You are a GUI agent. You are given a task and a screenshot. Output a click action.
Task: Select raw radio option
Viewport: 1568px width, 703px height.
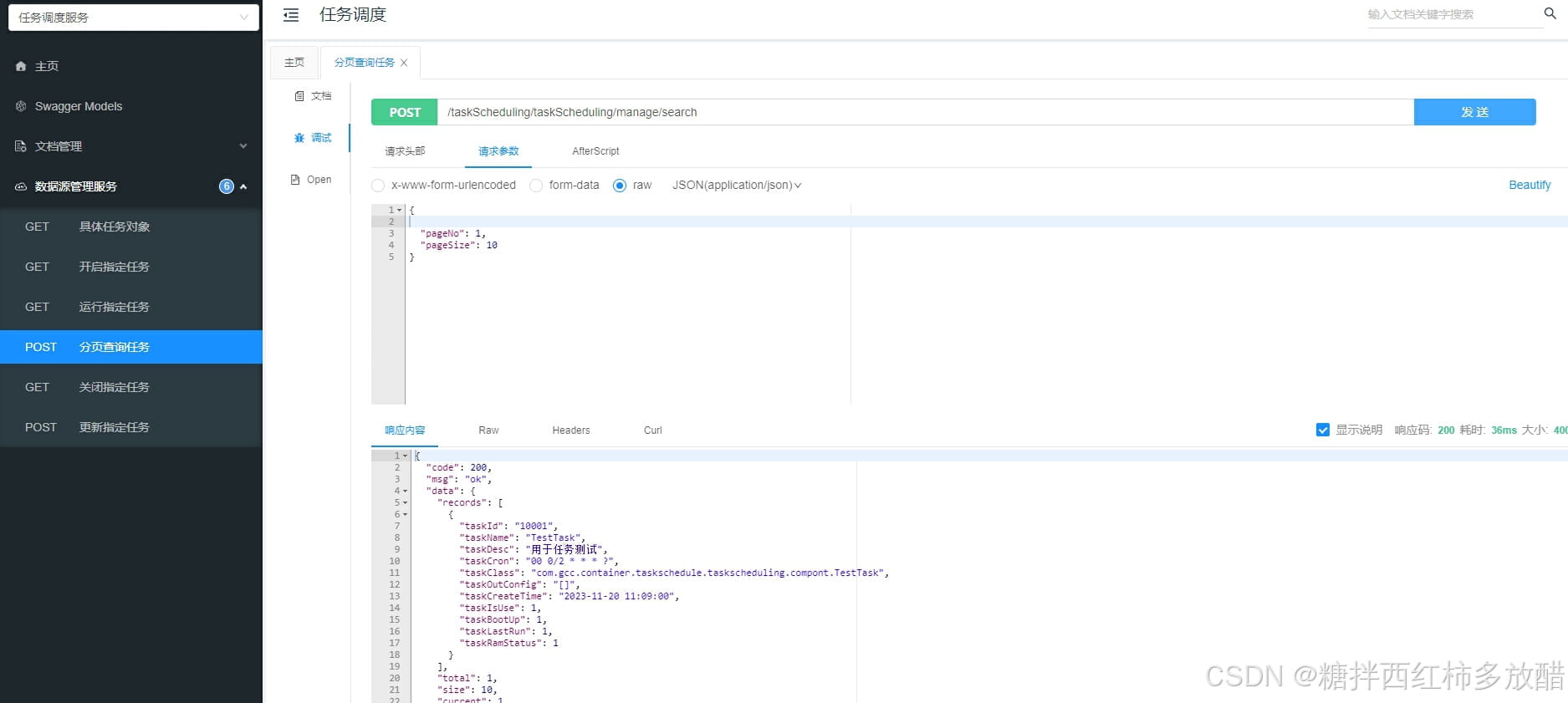(620, 186)
